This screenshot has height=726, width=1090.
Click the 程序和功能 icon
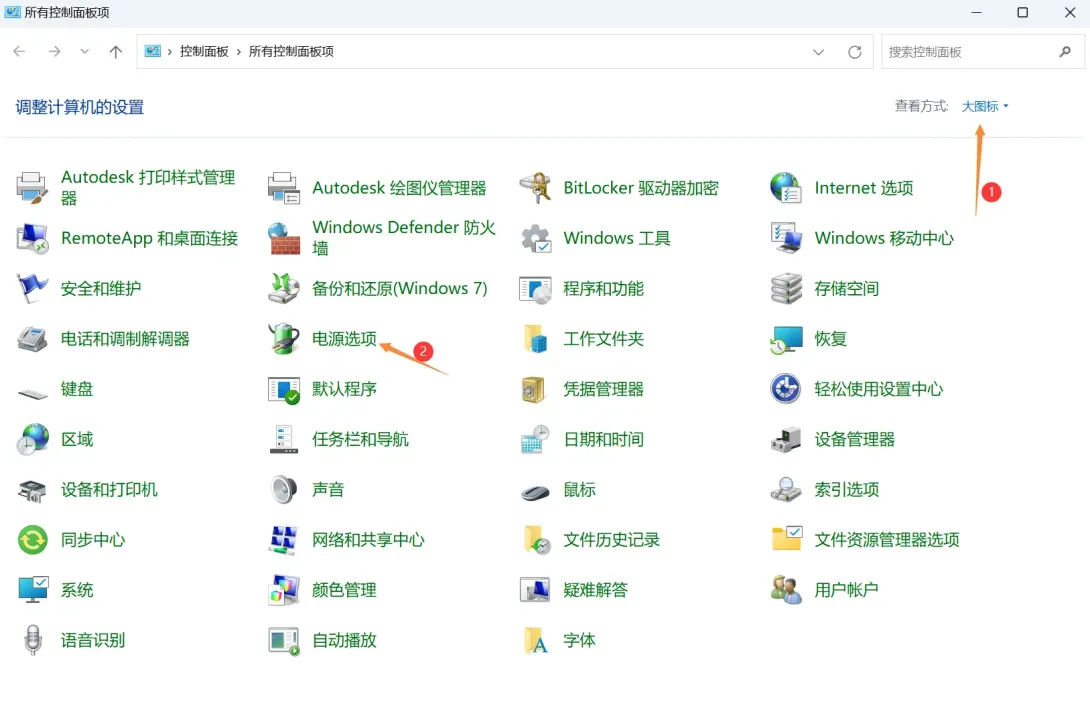[535, 288]
